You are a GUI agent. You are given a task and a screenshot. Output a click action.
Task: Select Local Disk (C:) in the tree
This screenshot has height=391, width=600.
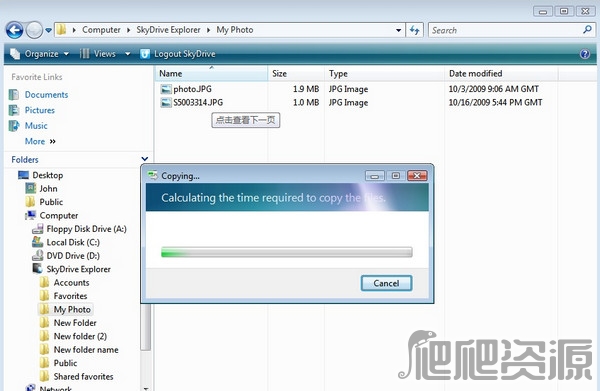point(73,242)
